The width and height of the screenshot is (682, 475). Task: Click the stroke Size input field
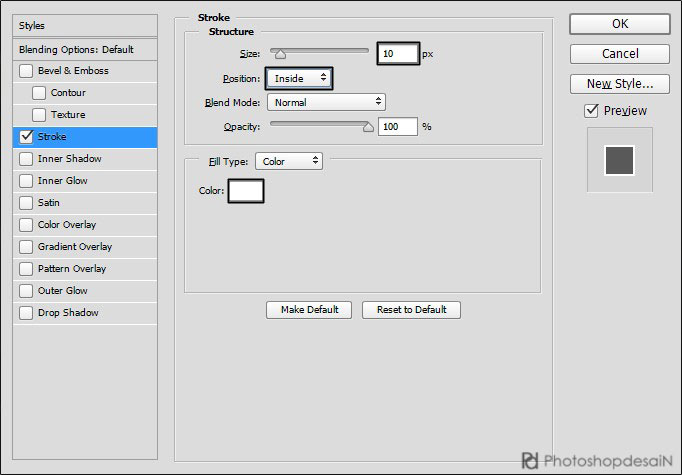click(x=397, y=54)
